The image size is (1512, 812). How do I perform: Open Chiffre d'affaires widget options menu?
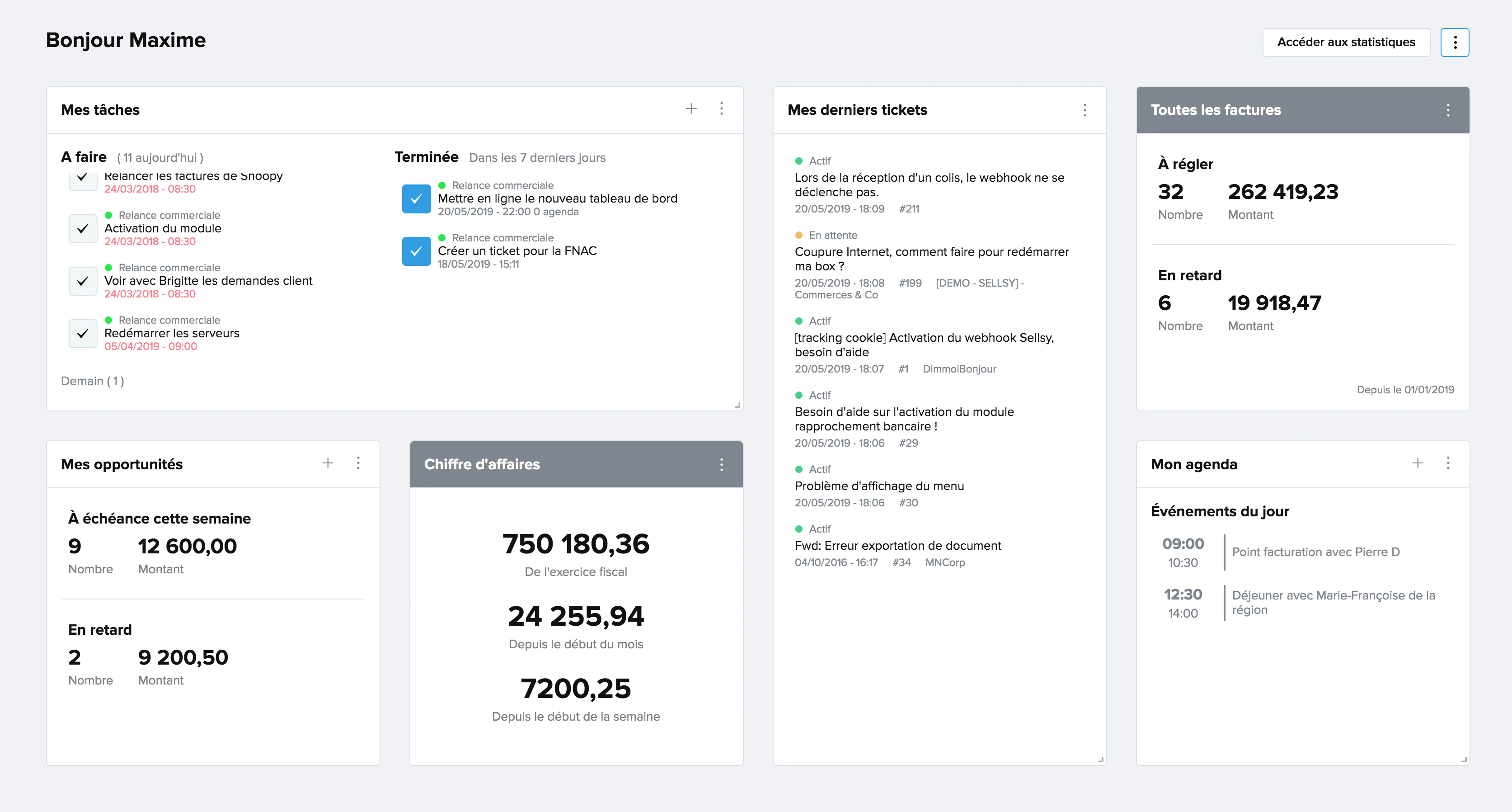point(721,464)
